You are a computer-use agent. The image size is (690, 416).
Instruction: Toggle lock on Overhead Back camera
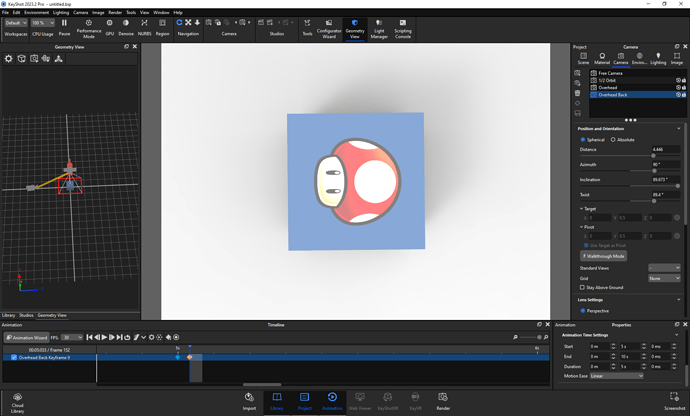pyautogui.click(x=684, y=95)
